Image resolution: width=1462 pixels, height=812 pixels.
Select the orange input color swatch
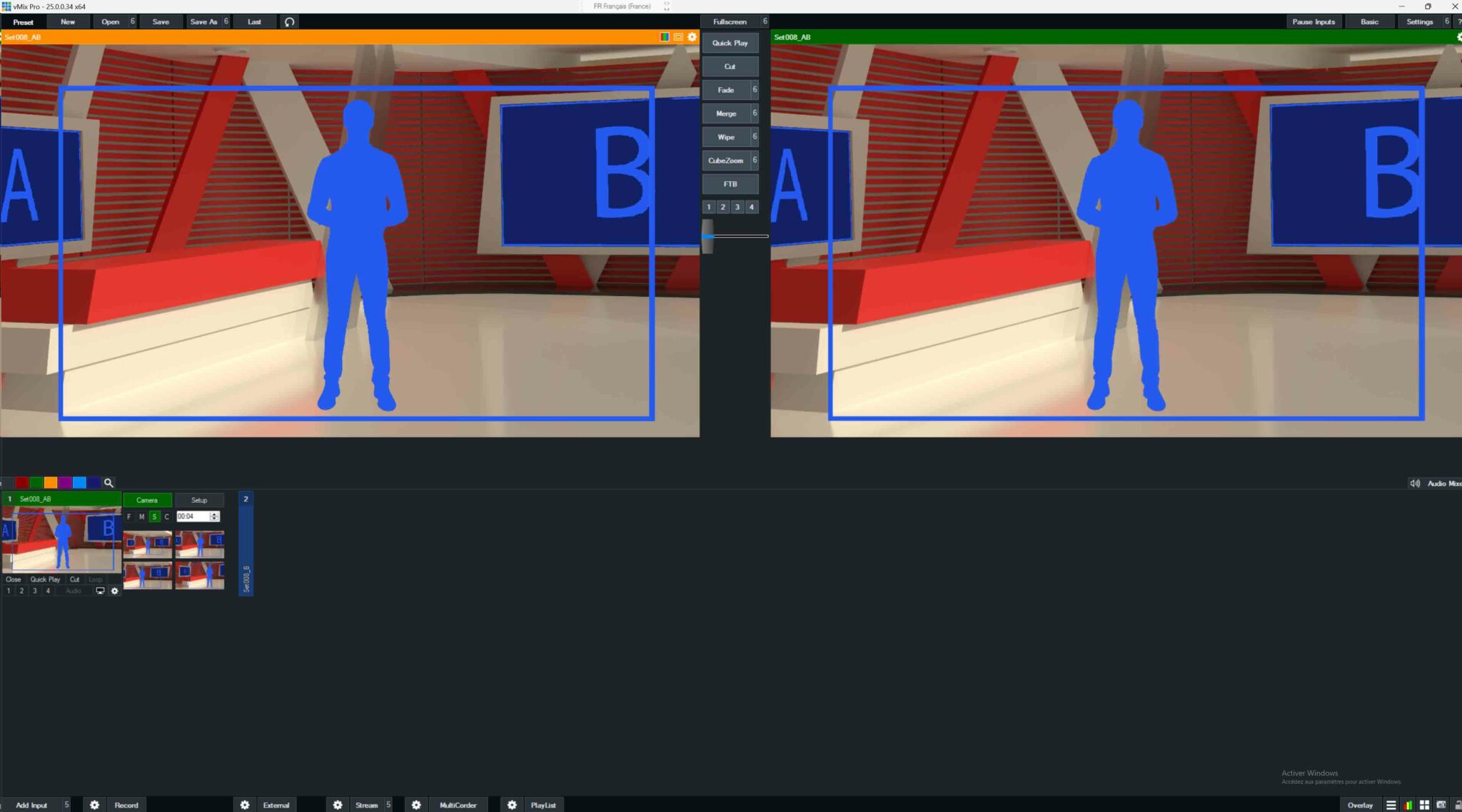coord(50,483)
